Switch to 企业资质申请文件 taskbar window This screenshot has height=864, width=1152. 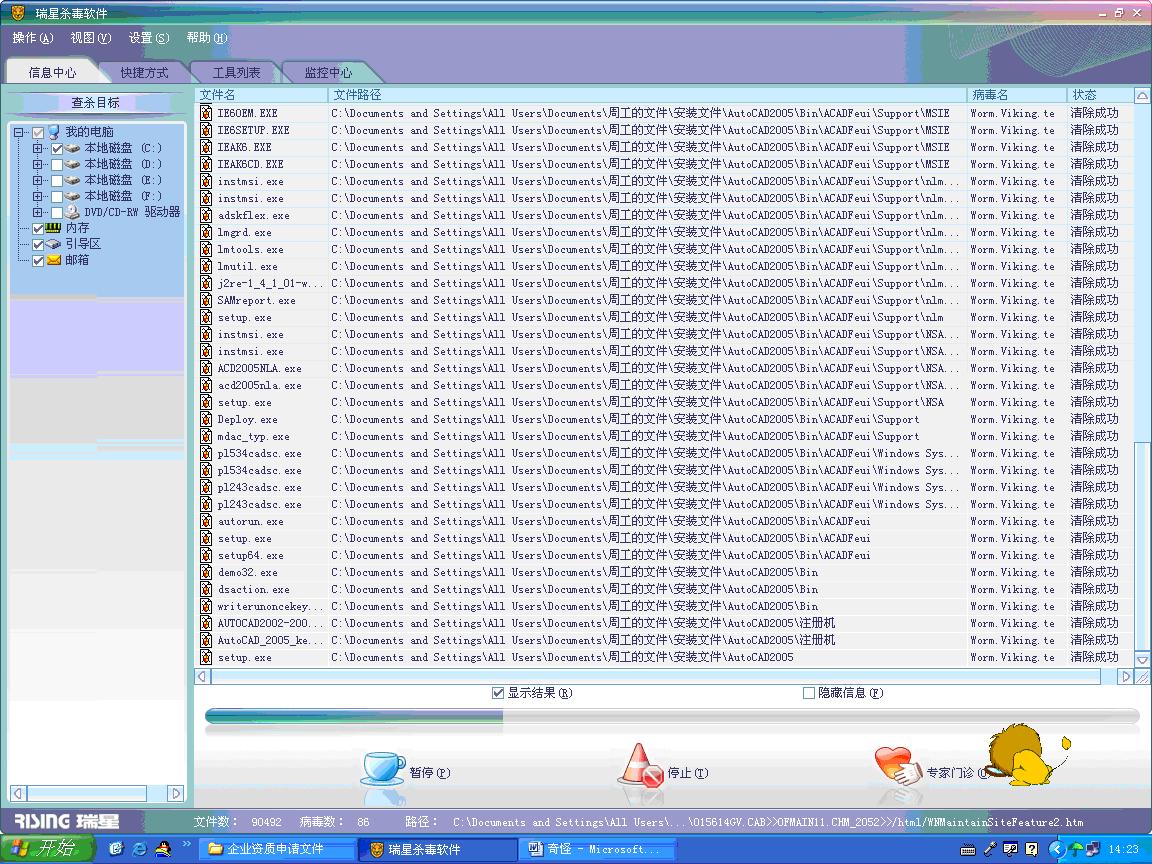(x=276, y=849)
